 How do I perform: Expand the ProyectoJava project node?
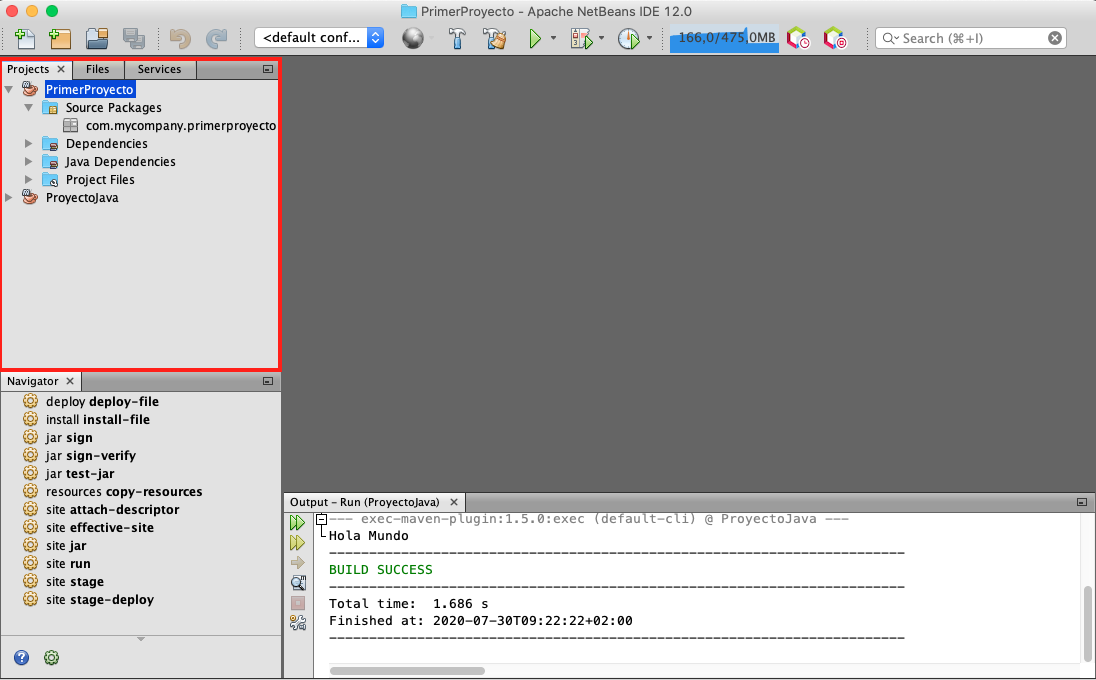point(9,198)
